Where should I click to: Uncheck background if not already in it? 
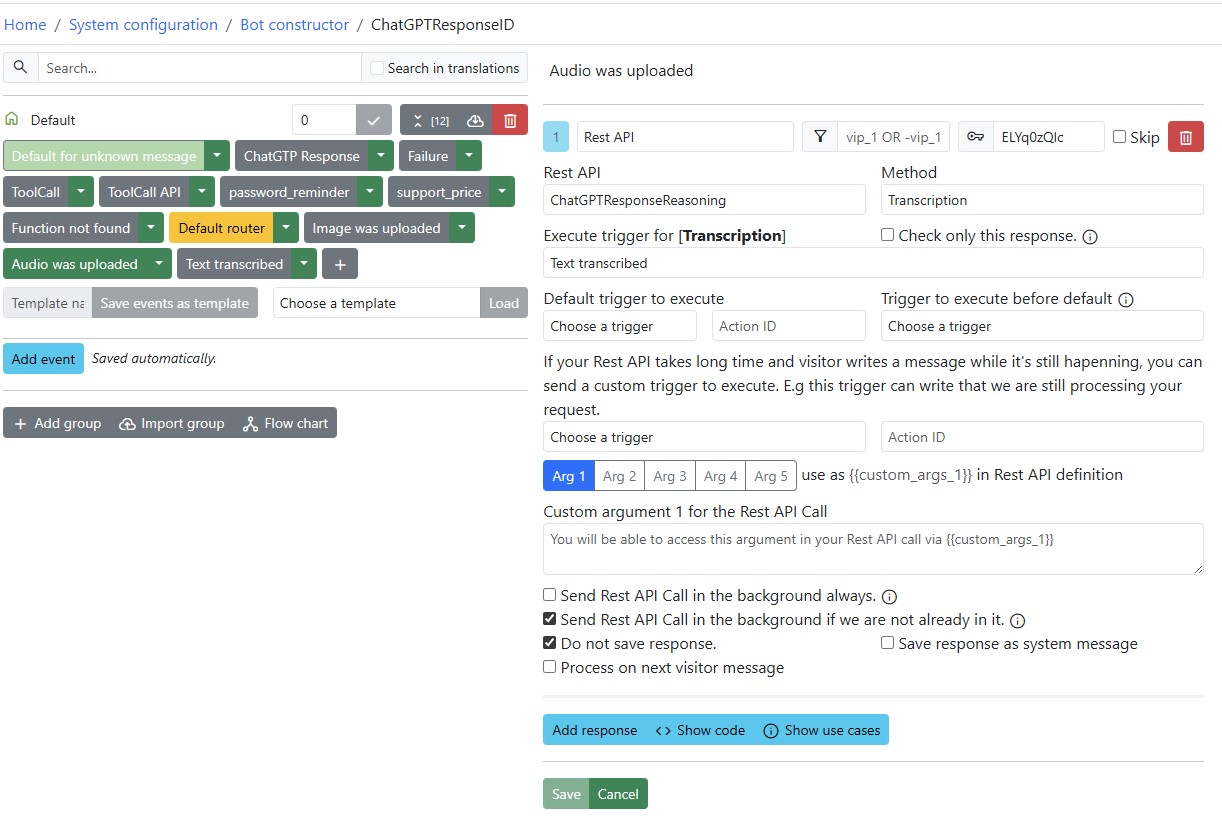coord(549,619)
